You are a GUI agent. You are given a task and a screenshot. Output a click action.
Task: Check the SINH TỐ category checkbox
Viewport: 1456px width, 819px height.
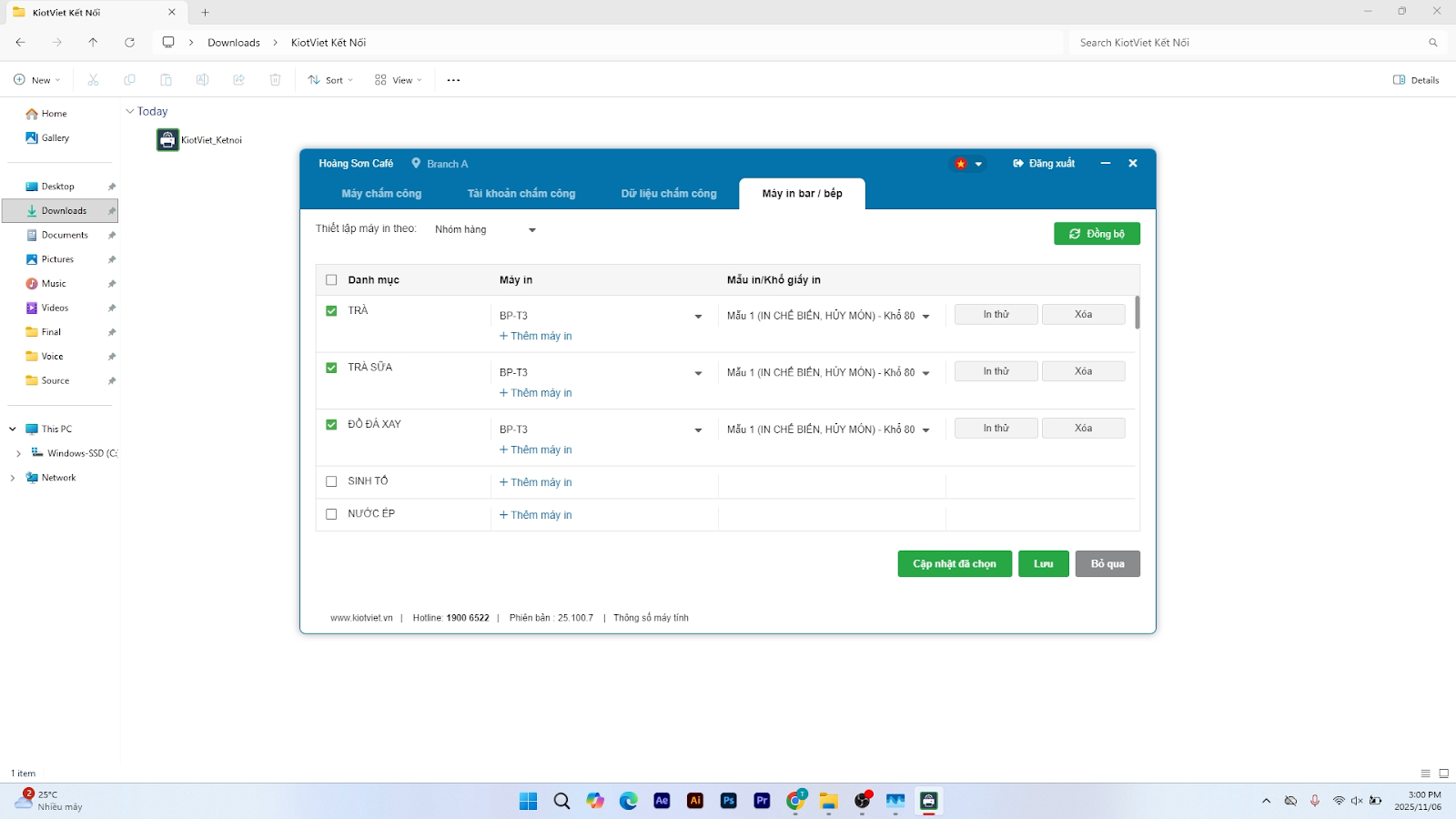[331, 481]
